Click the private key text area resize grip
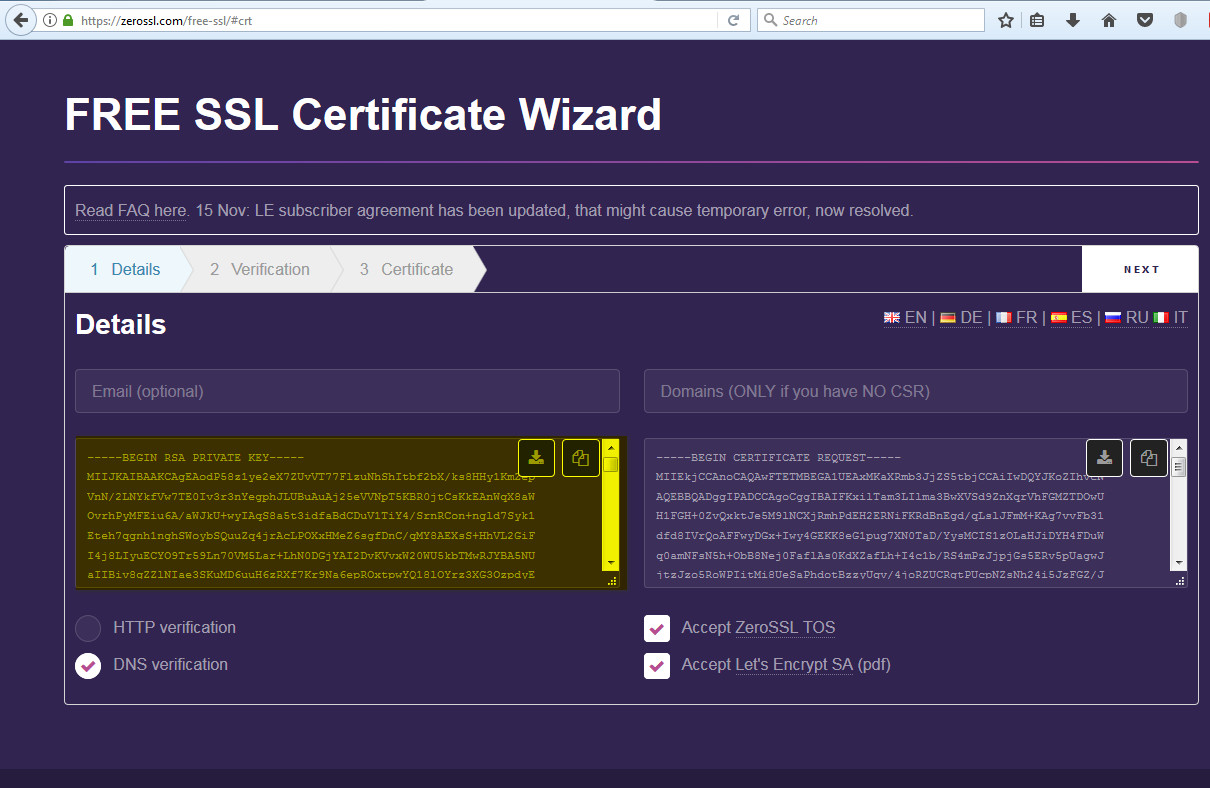The height and width of the screenshot is (788, 1210). click(611, 580)
